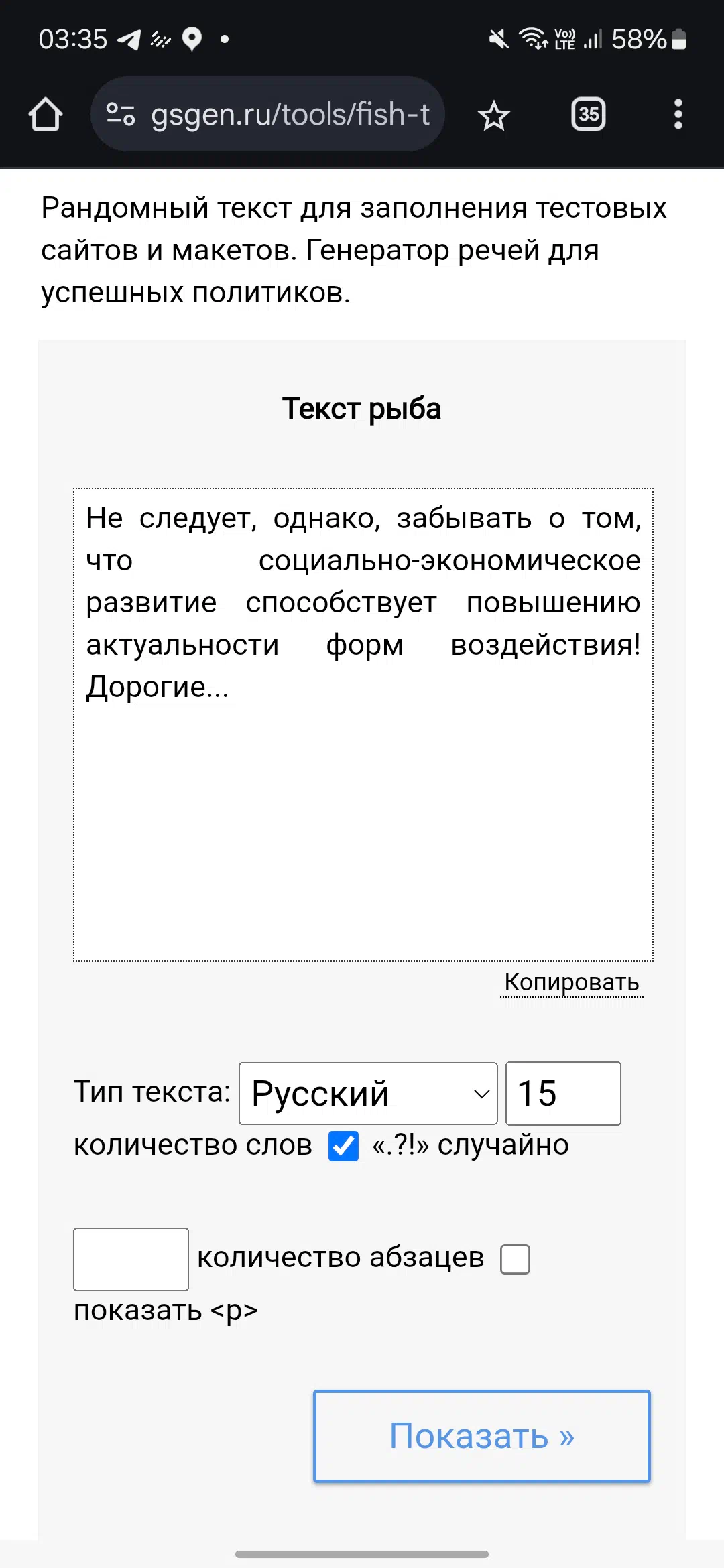
Task: Open the tab switcher showing 35 tabs
Action: [x=589, y=115]
